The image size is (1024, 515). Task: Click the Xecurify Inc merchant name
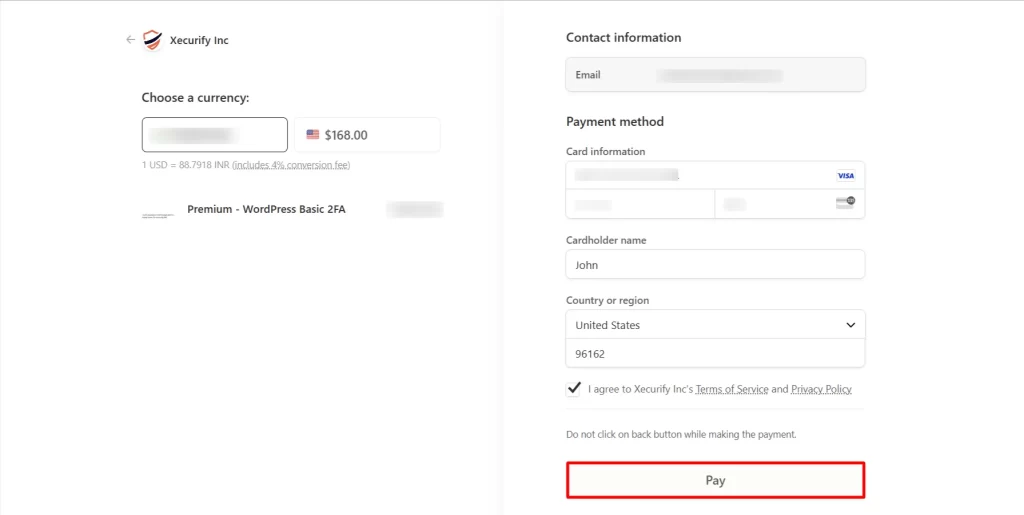click(199, 41)
